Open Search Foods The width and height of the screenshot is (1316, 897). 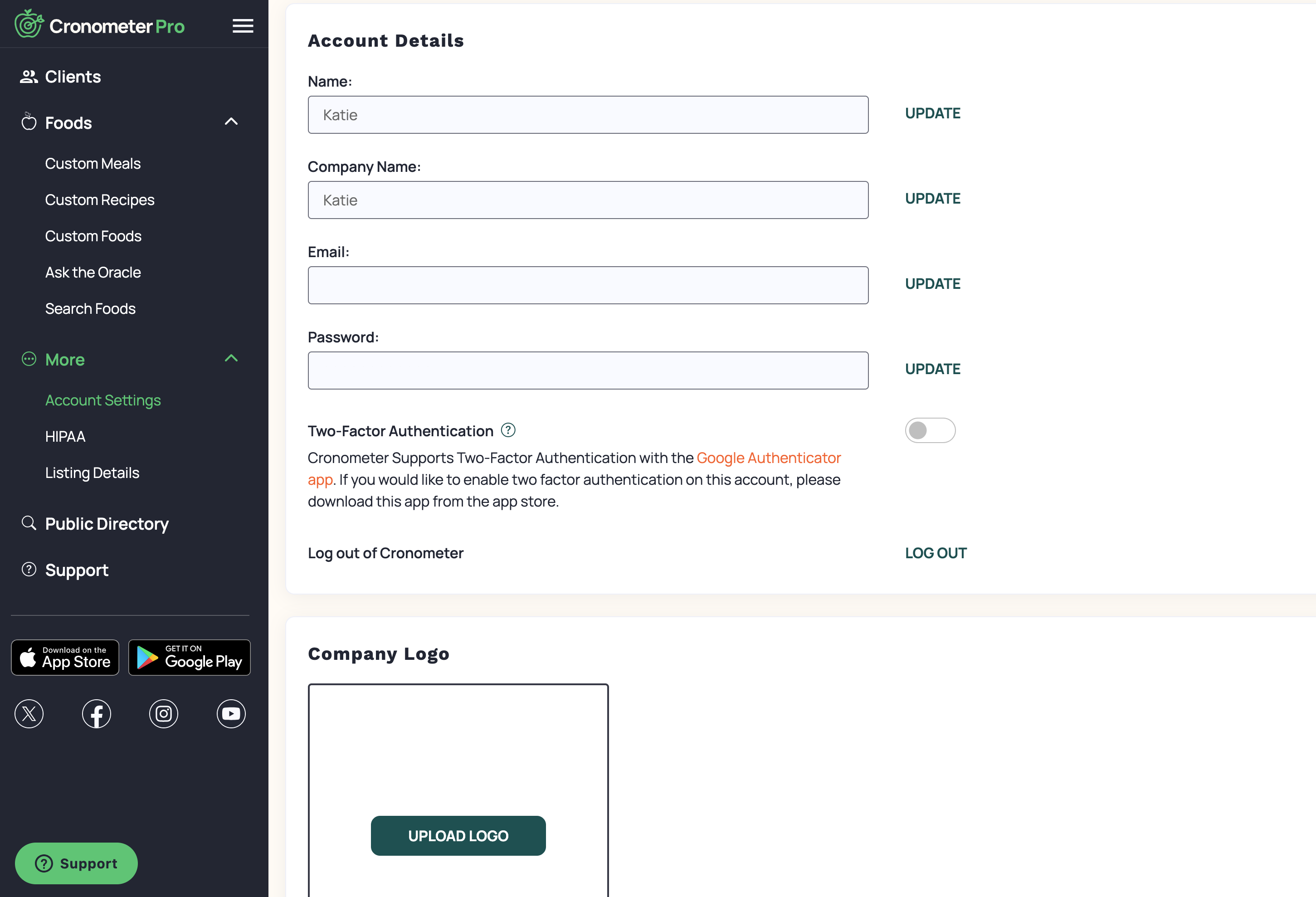[91, 309]
